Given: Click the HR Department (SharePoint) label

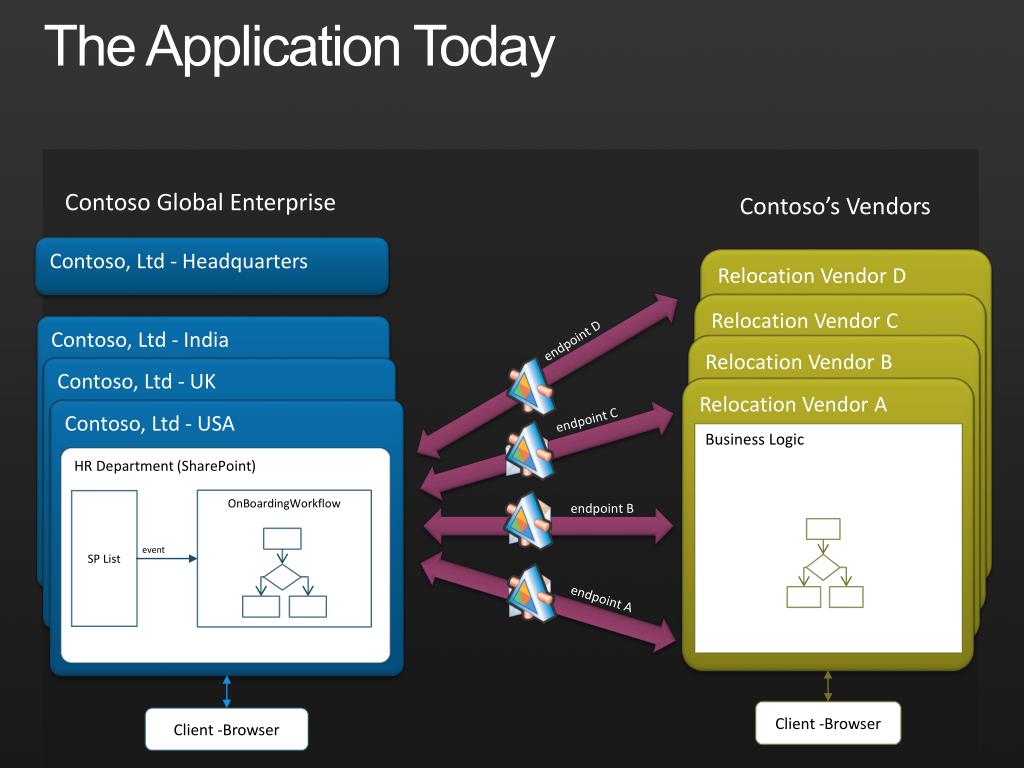Looking at the screenshot, I should (x=165, y=466).
